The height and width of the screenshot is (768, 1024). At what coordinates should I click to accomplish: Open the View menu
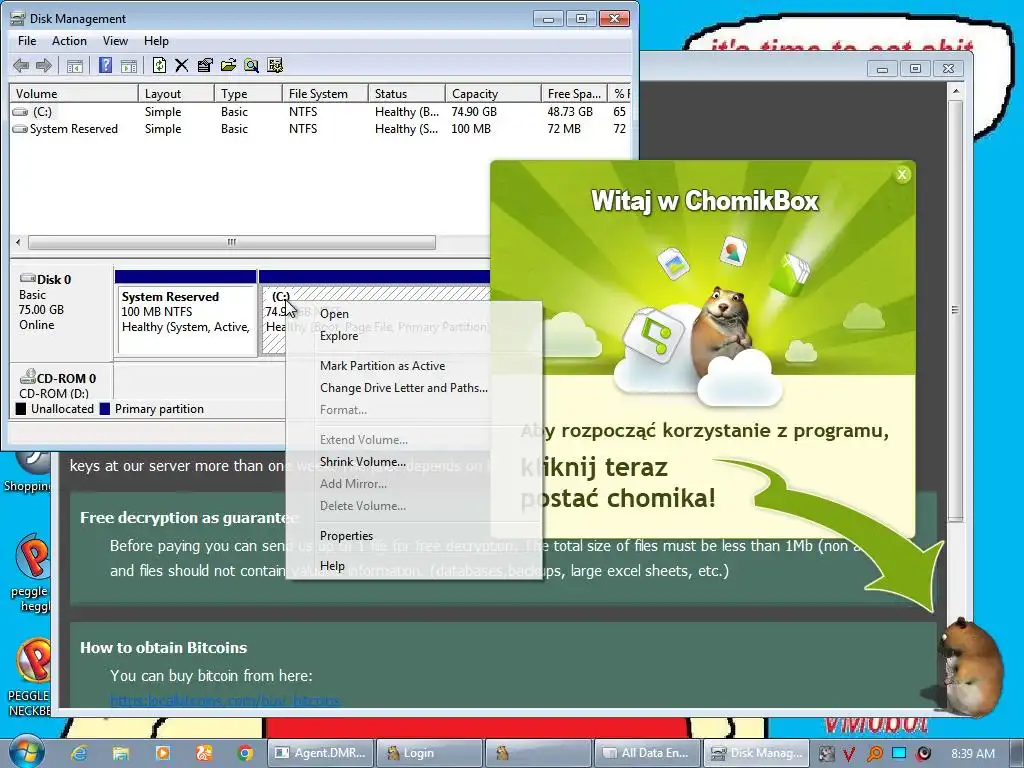115,40
